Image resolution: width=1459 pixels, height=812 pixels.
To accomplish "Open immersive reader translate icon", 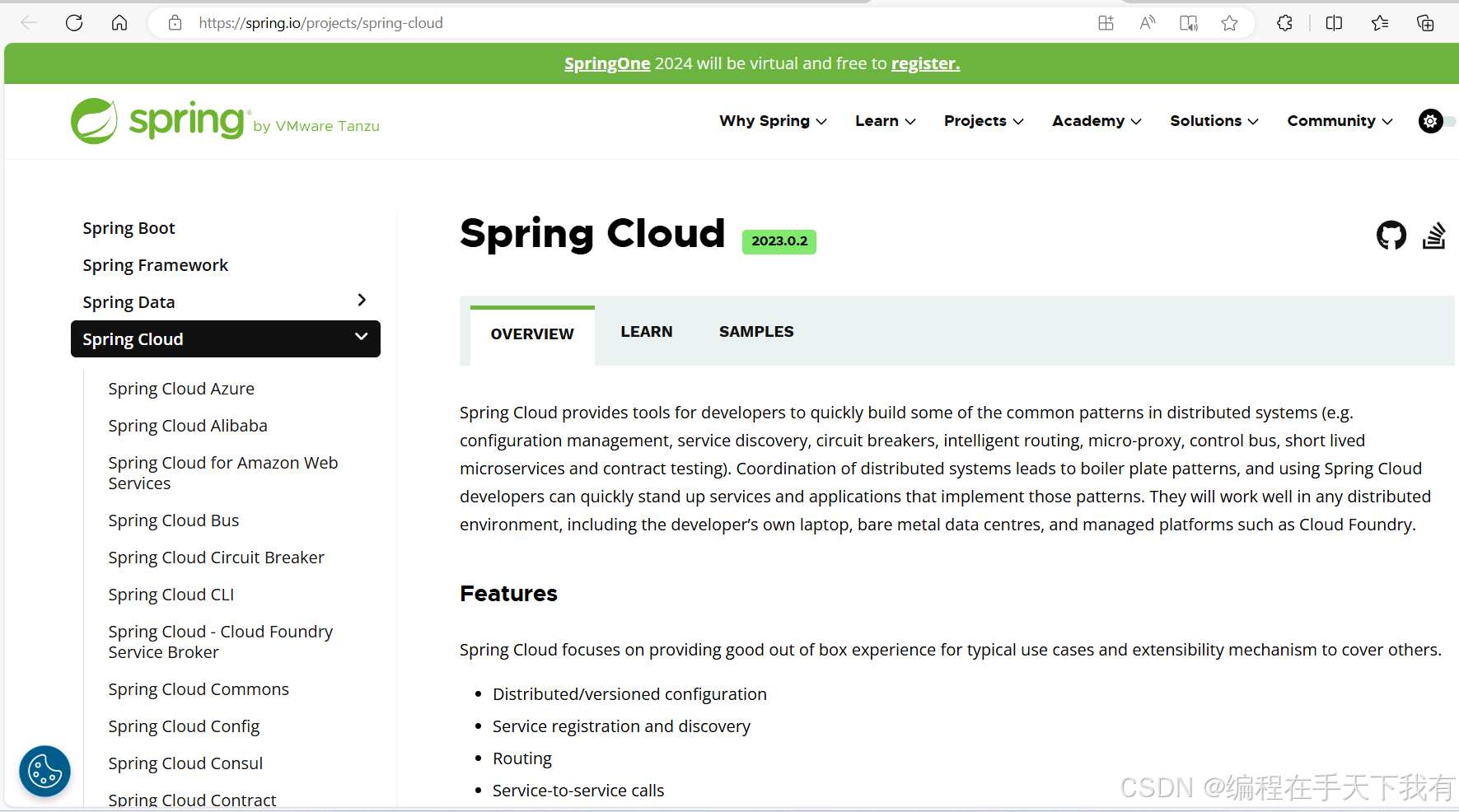I will [x=1188, y=23].
